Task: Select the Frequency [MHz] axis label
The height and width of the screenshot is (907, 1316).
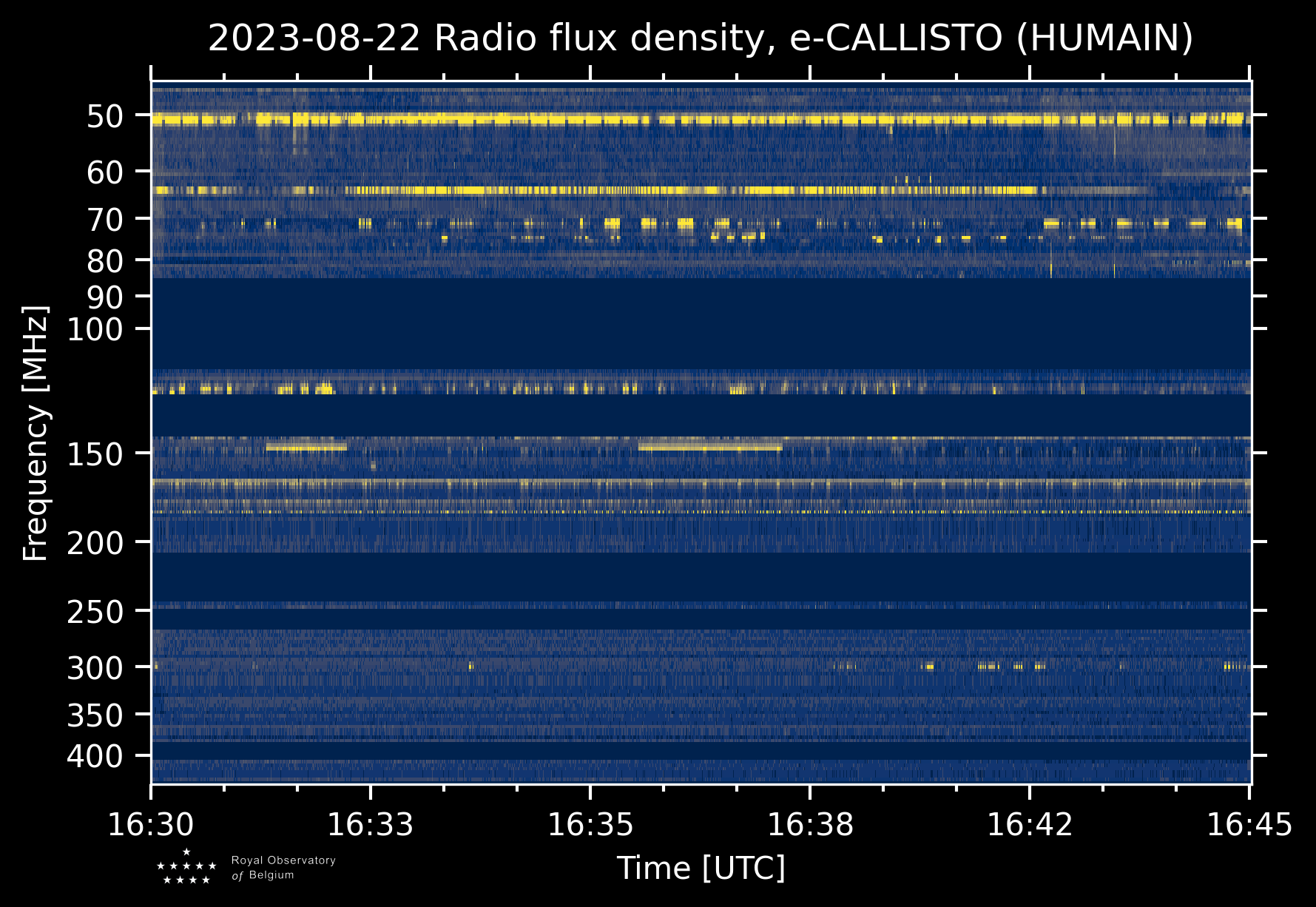Action: pyautogui.click(x=36, y=433)
